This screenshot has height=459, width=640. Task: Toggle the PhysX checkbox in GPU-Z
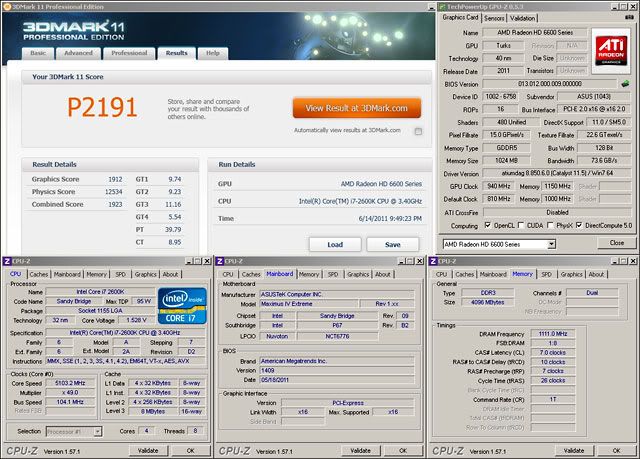pyautogui.click(x=550, y=225)
